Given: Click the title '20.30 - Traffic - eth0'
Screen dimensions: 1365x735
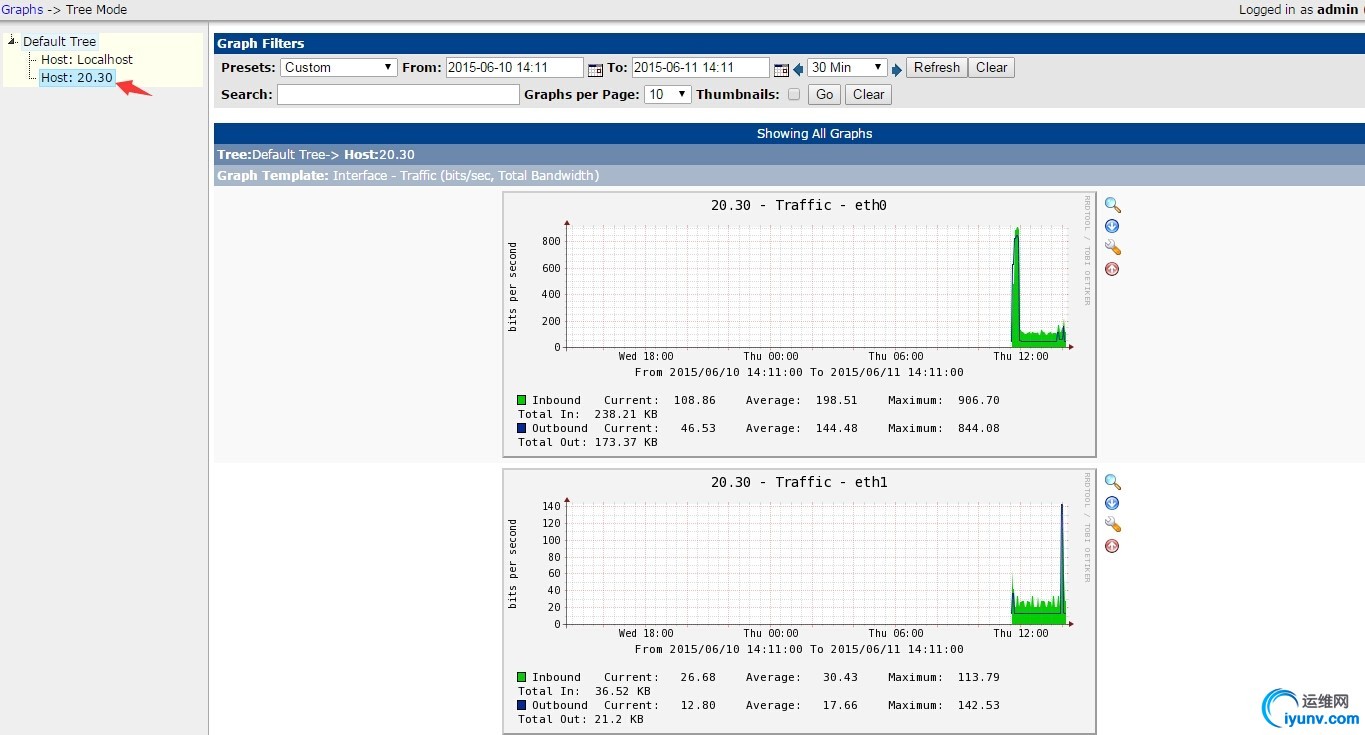Looking at the screenshot, I should coord(799,205).
